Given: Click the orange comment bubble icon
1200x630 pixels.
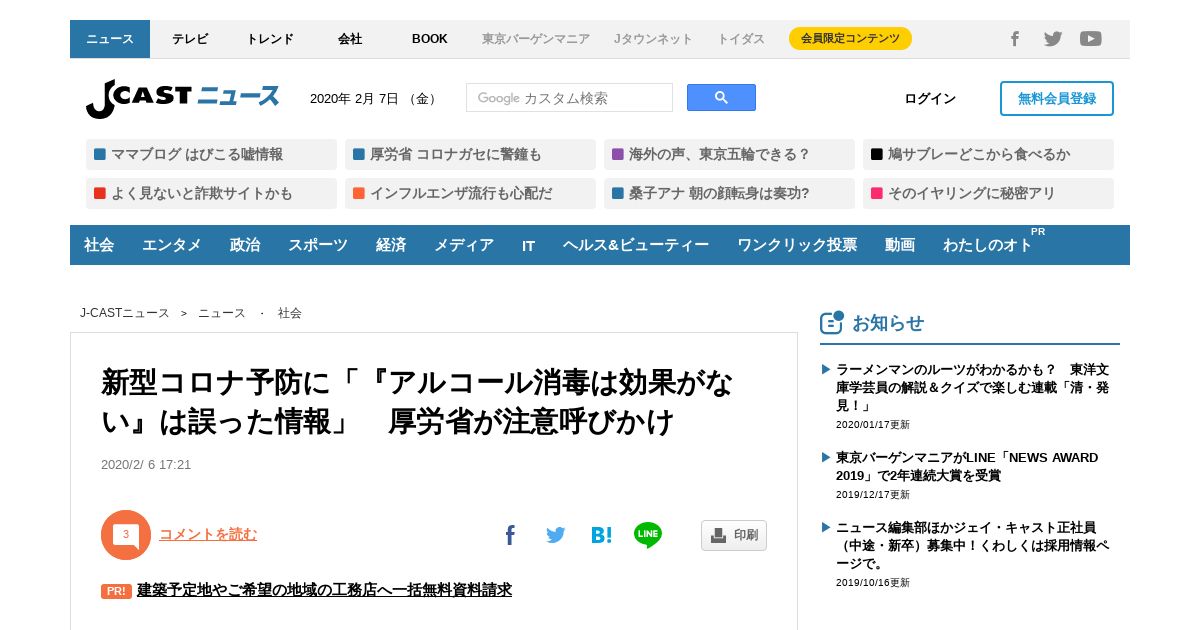Looking at the screenshot, I should [x=126, y=535].
